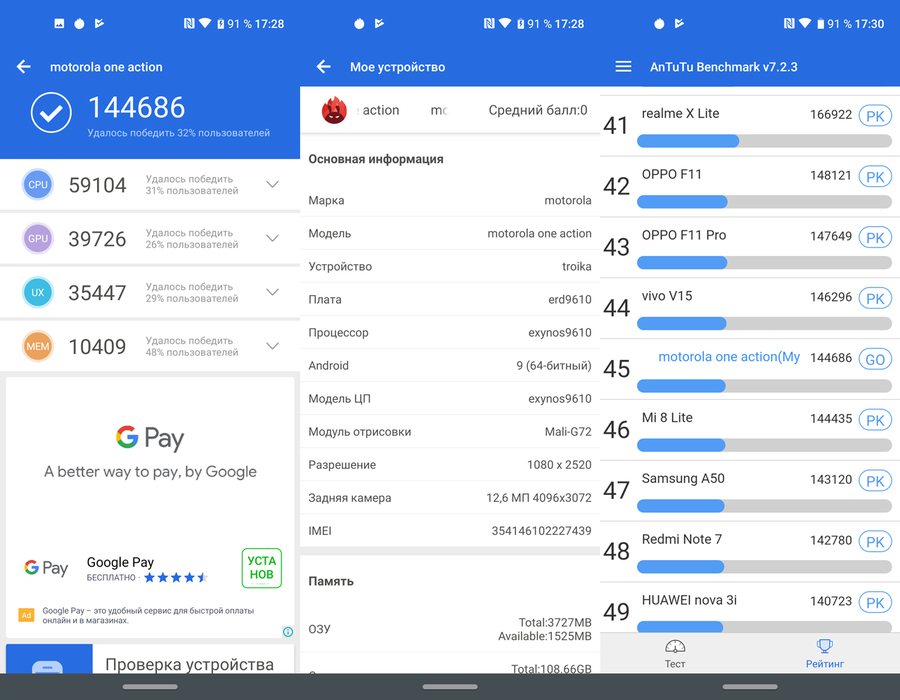Compare with realme X Lite via PK

(875, 116)
